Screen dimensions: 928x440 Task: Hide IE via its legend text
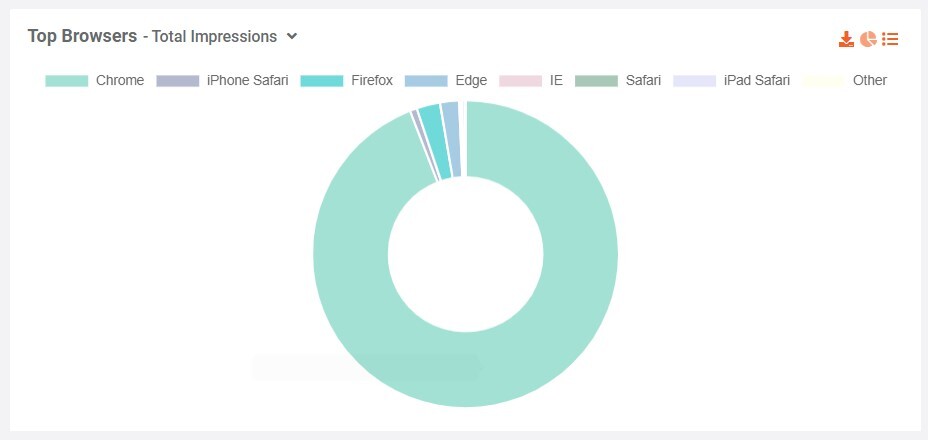coord(556,80)
